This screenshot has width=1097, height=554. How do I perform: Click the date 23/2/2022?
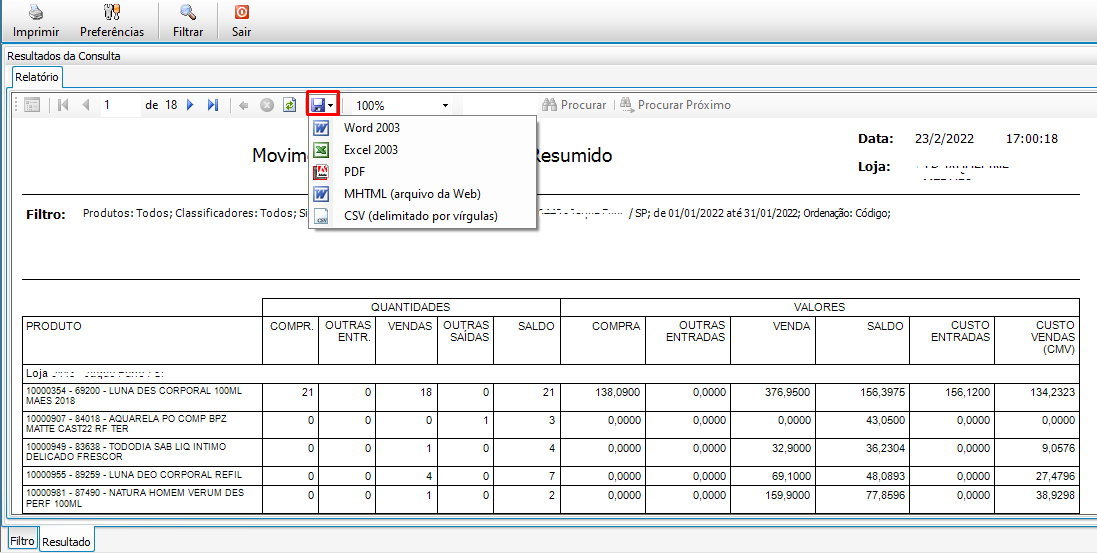coord(944,138)
